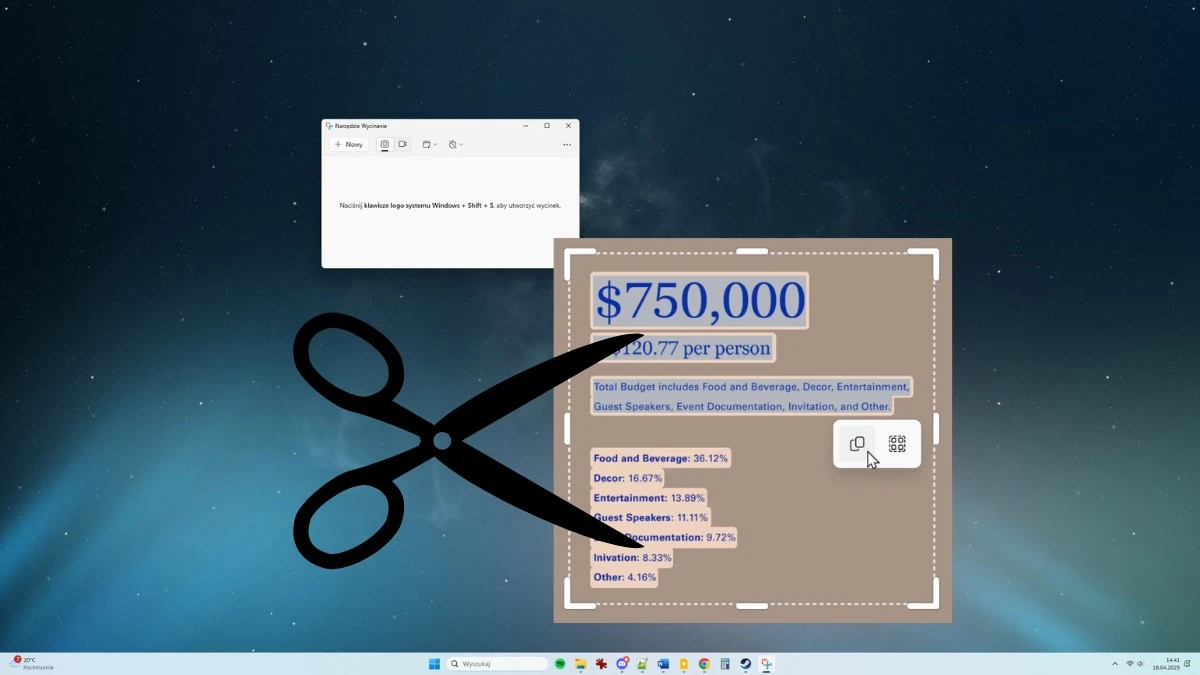Launch Calculator from the taskbar
The width and height of the screenshot is (1200, 675).
pos(724,663)
